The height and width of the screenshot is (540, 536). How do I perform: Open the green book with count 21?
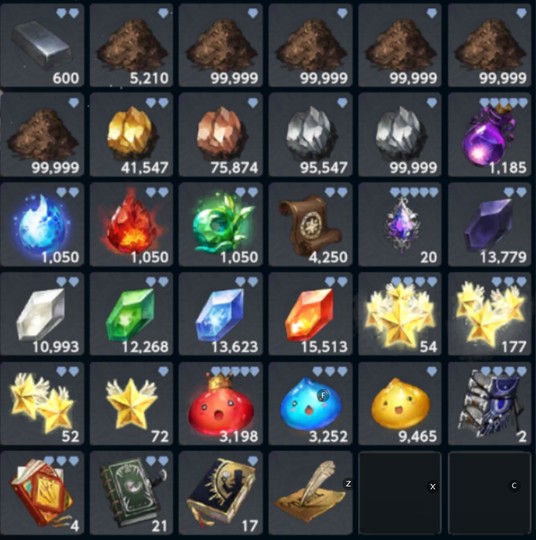(x=131, y=493)
